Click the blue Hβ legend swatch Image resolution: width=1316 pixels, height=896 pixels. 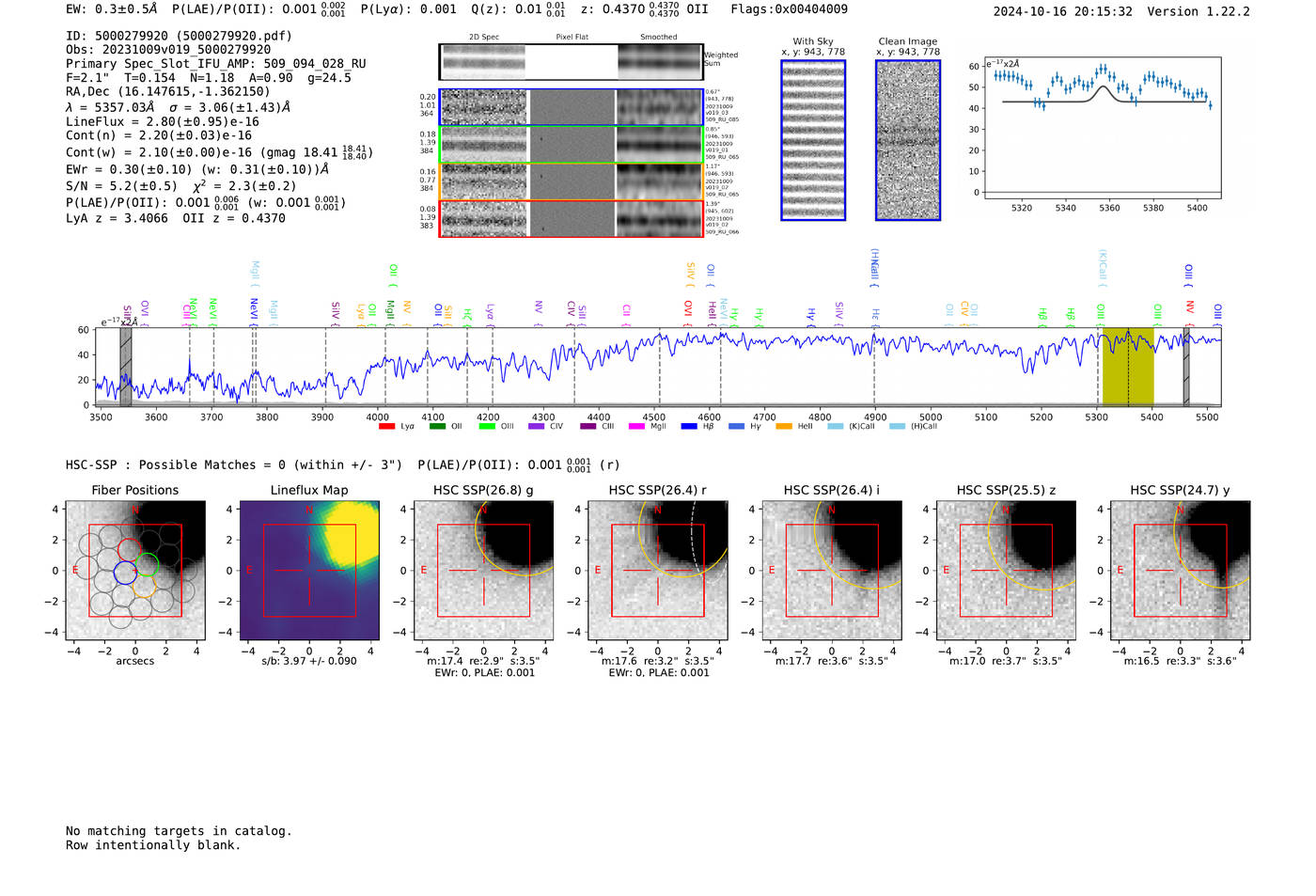tap(689, 427)
